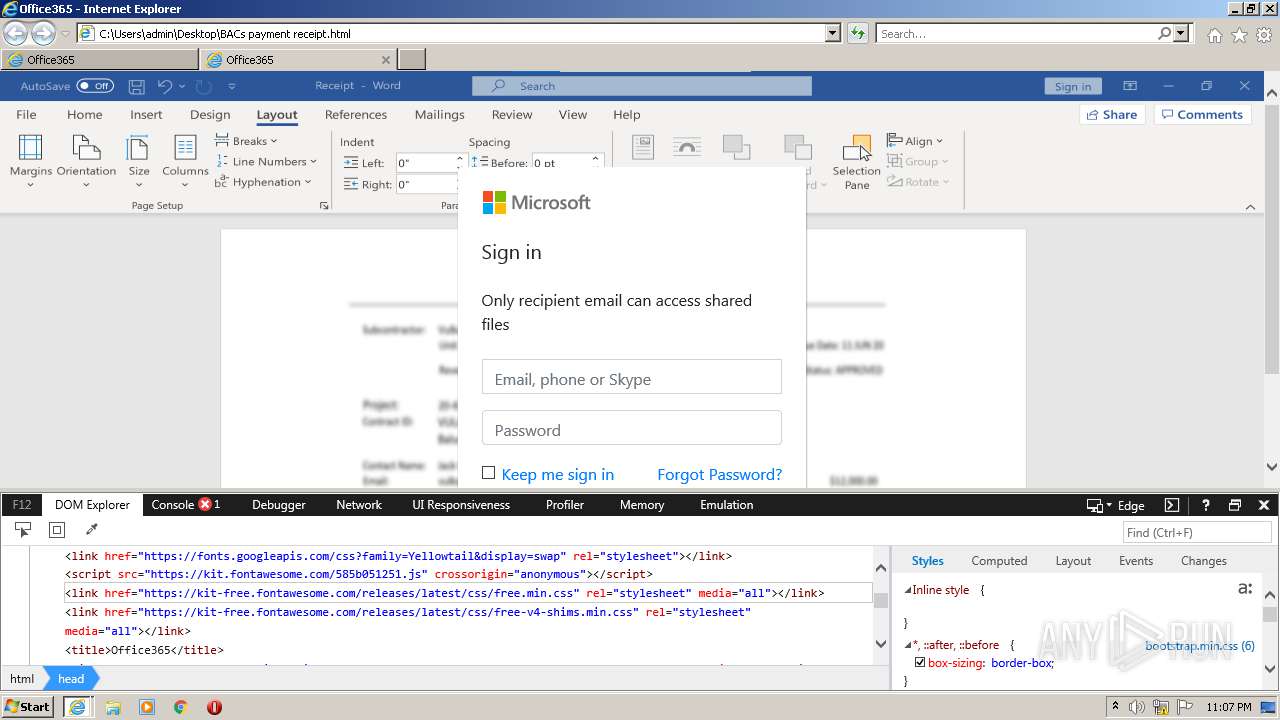The width and height of the screenshot is (1280, 720).
Task: Click the Email, phone or Skype field
Action: pos(632,377)
